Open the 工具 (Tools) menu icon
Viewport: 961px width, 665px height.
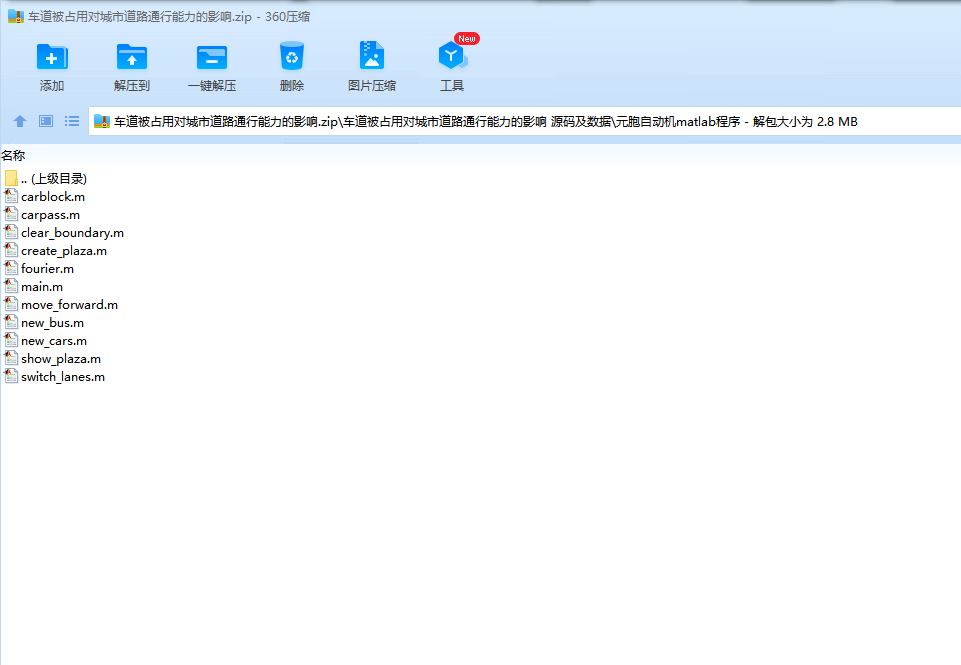click(x=452, y=56)
